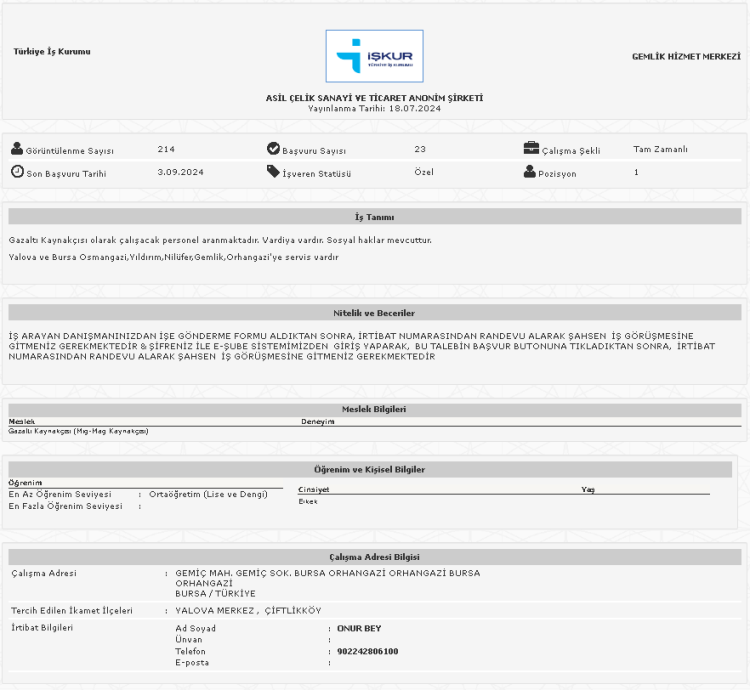Click the Türkiye İş Kurumu label
The image size is (750, 690).
click(x=52, y=51)
